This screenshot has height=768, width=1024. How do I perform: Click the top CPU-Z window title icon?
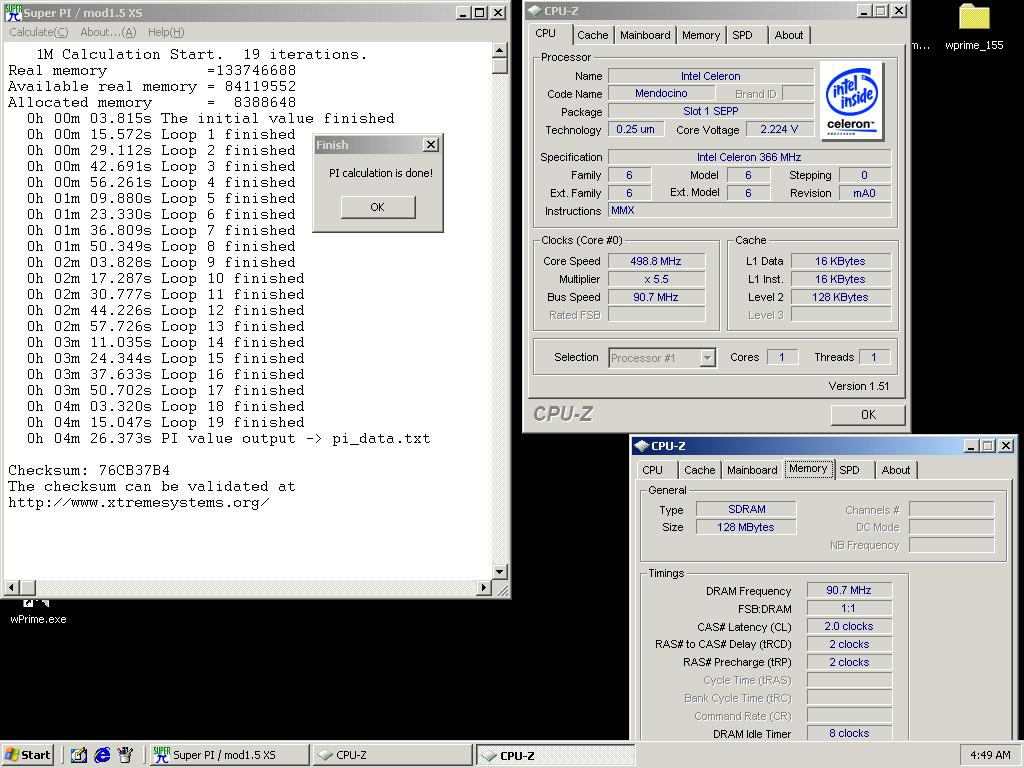tap(534, 10)
